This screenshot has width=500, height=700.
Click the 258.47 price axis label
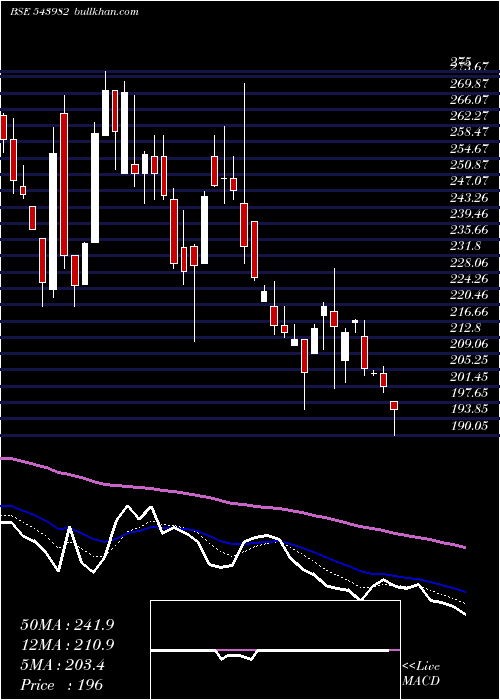470,133
